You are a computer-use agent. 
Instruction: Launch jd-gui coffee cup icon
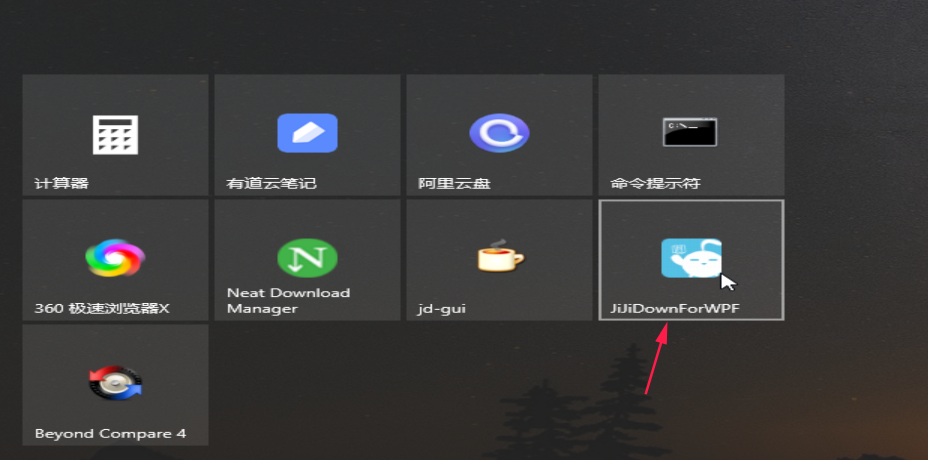point(500,256)
